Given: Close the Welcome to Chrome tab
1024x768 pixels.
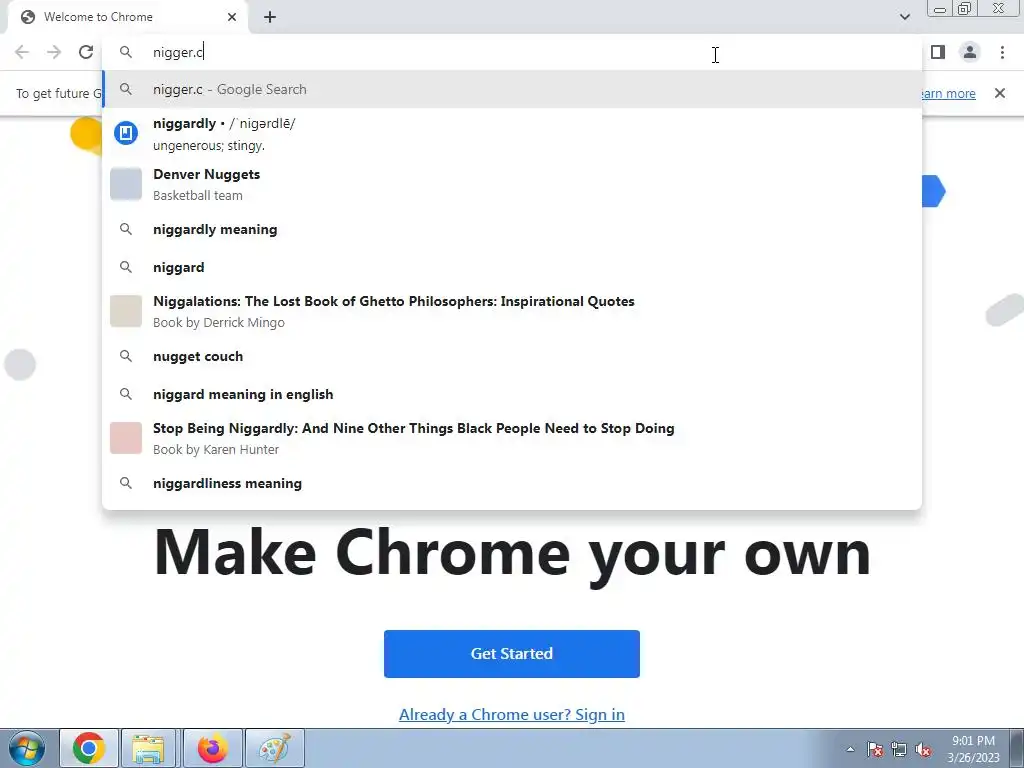Looking at the screenshot, I should click(x=232, y=17).
